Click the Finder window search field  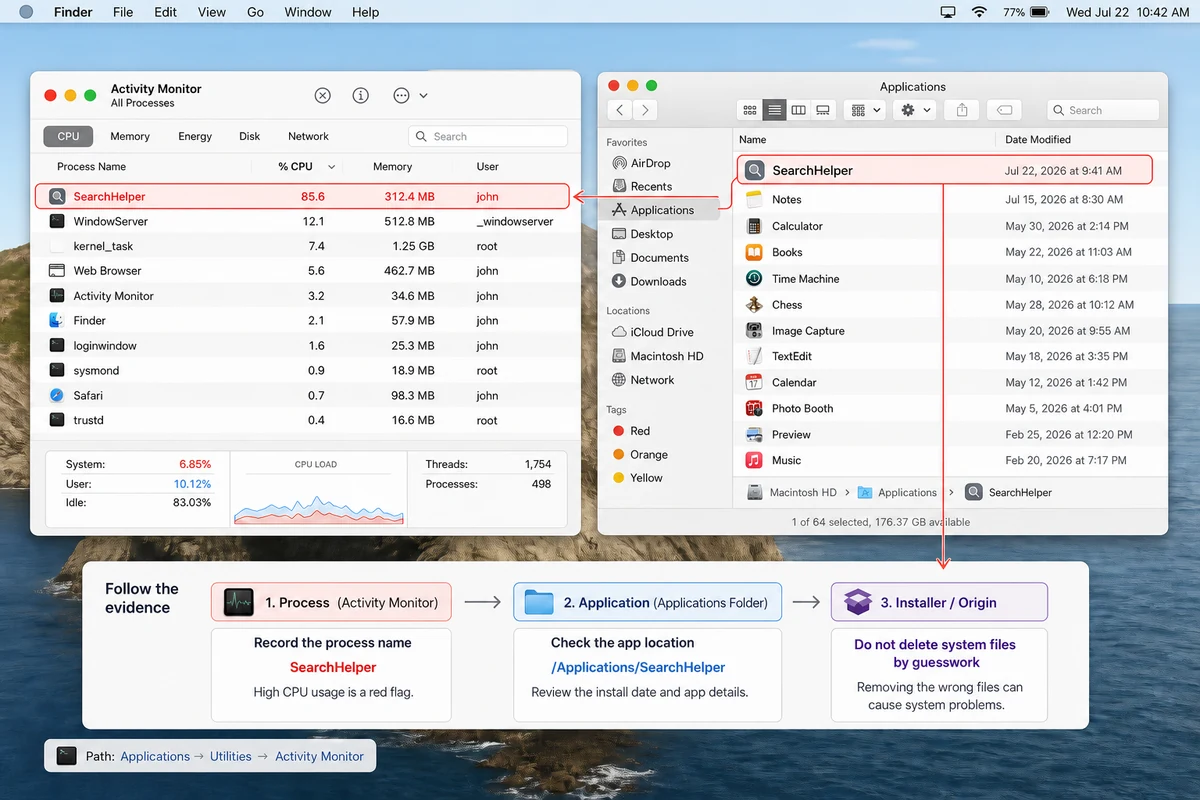tap(1103, 110)
